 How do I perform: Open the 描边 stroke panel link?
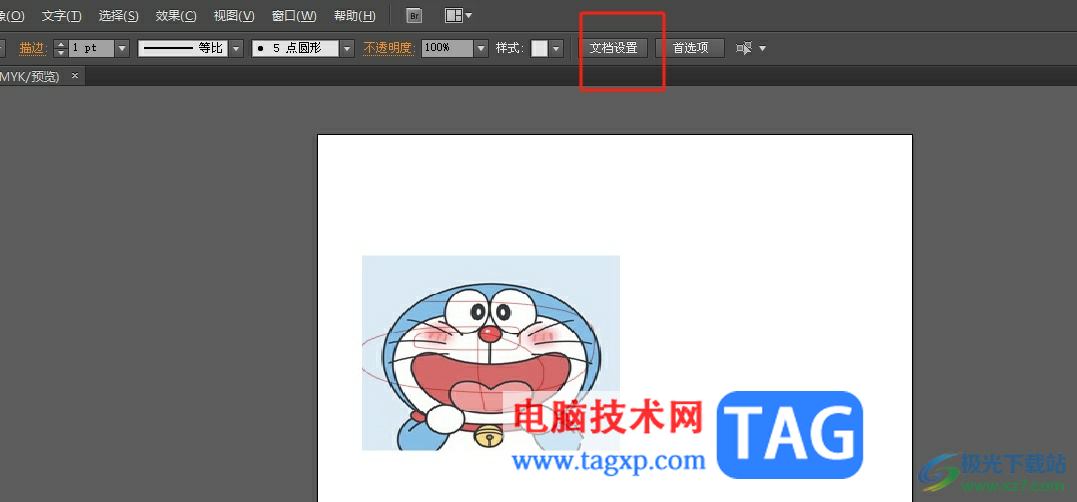point(32,48)
